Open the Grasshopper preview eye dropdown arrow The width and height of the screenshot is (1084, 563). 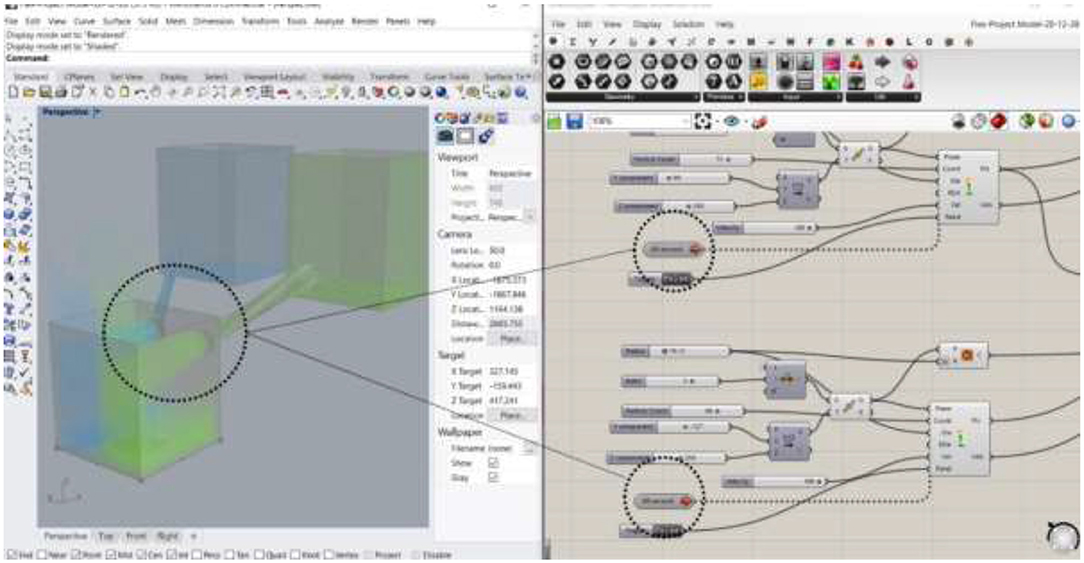(x=744, y=122)
